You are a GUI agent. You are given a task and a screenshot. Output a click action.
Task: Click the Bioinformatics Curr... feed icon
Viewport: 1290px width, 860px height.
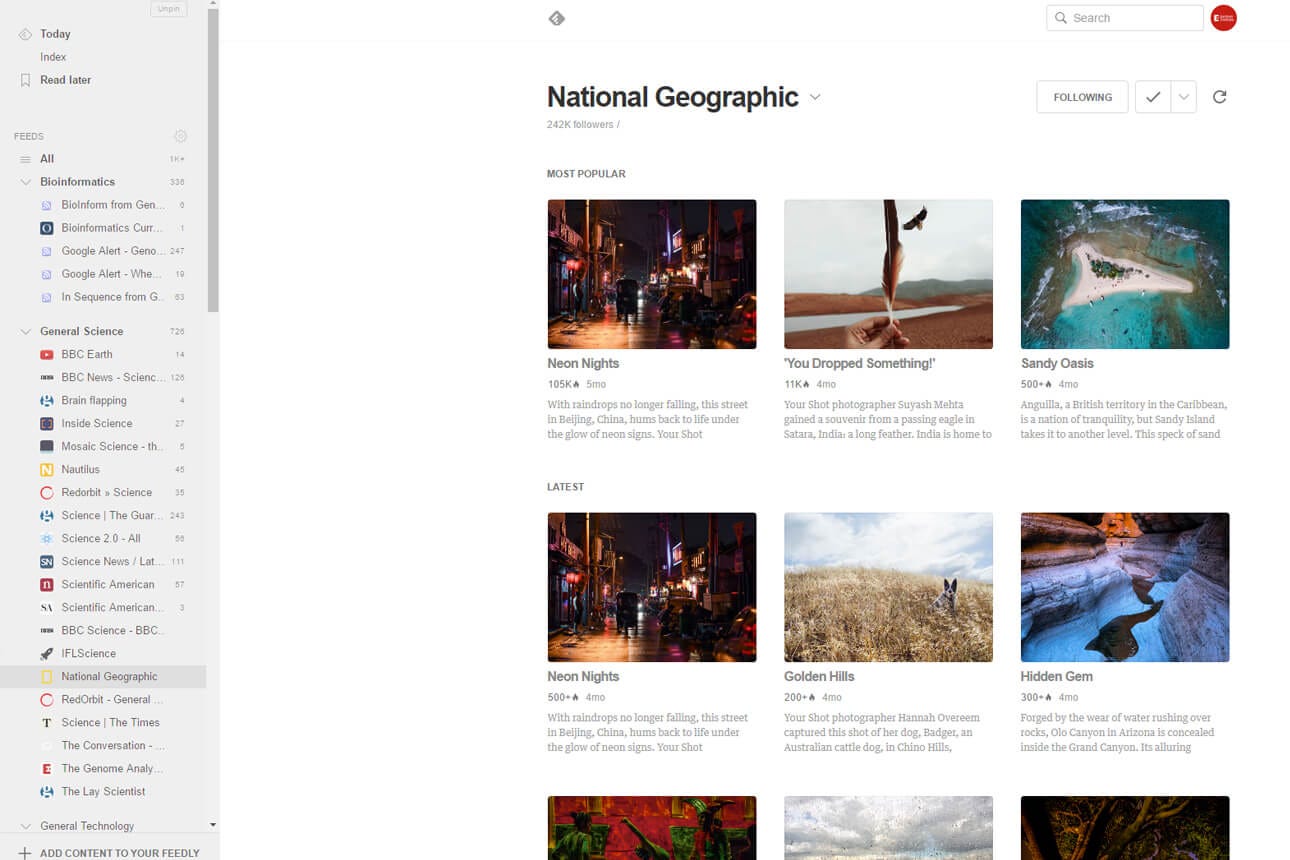click(46, 228)
